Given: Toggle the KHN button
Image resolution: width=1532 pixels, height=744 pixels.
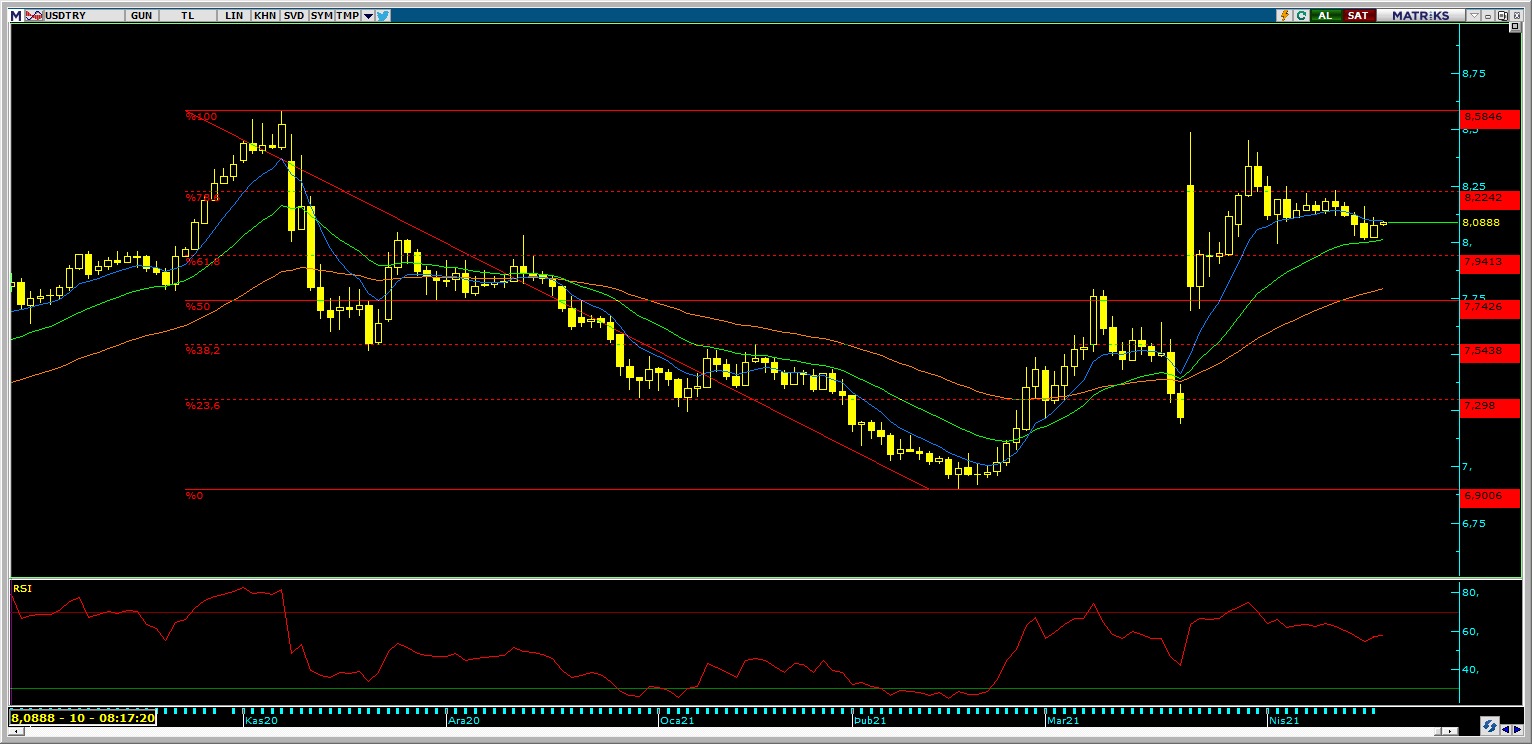Looking at the screenshot, I should [x=265, y=16].
